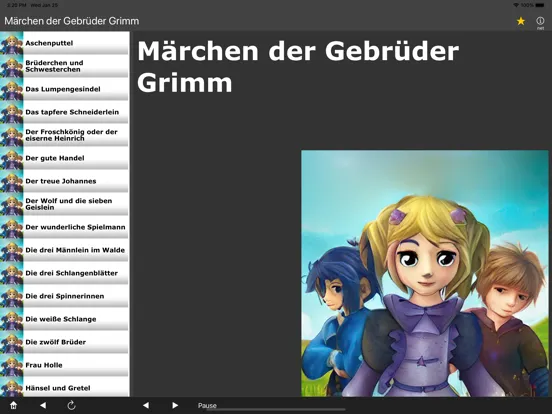Tap the play triangle next to Pause
Viewport: 552px width, 414px height.
[x=175, y=405]
